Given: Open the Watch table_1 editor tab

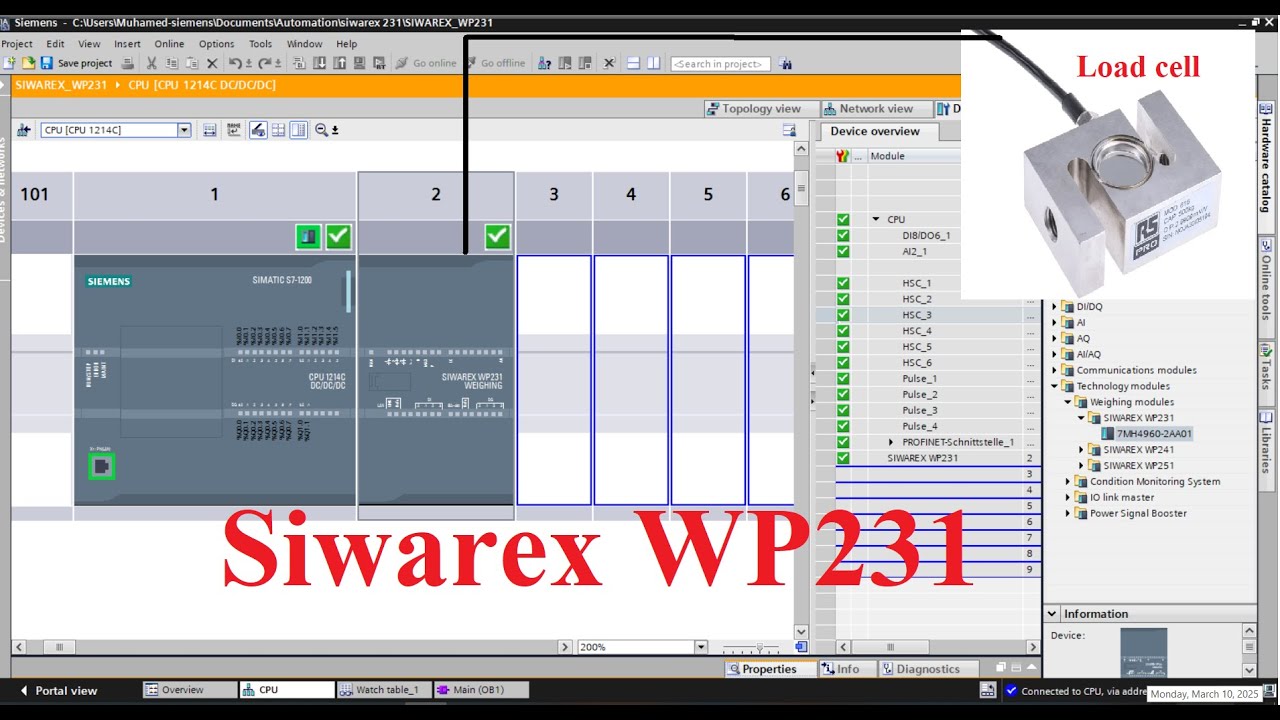Looking at the screenshot, I should pyautogui.click(x=383, y=690).
